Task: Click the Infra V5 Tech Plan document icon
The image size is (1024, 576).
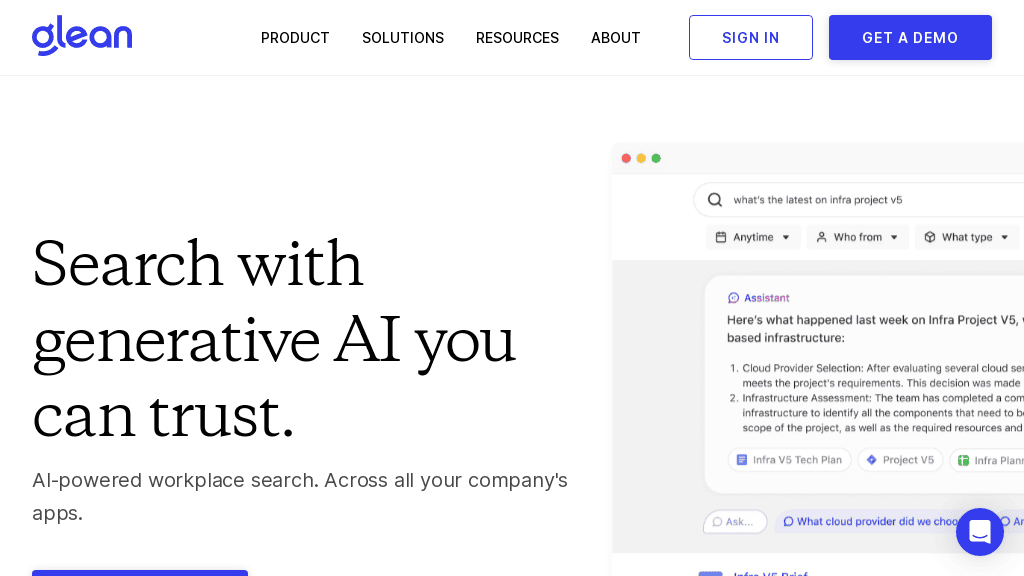Action: pyautogui.click(x=742, y=460)
